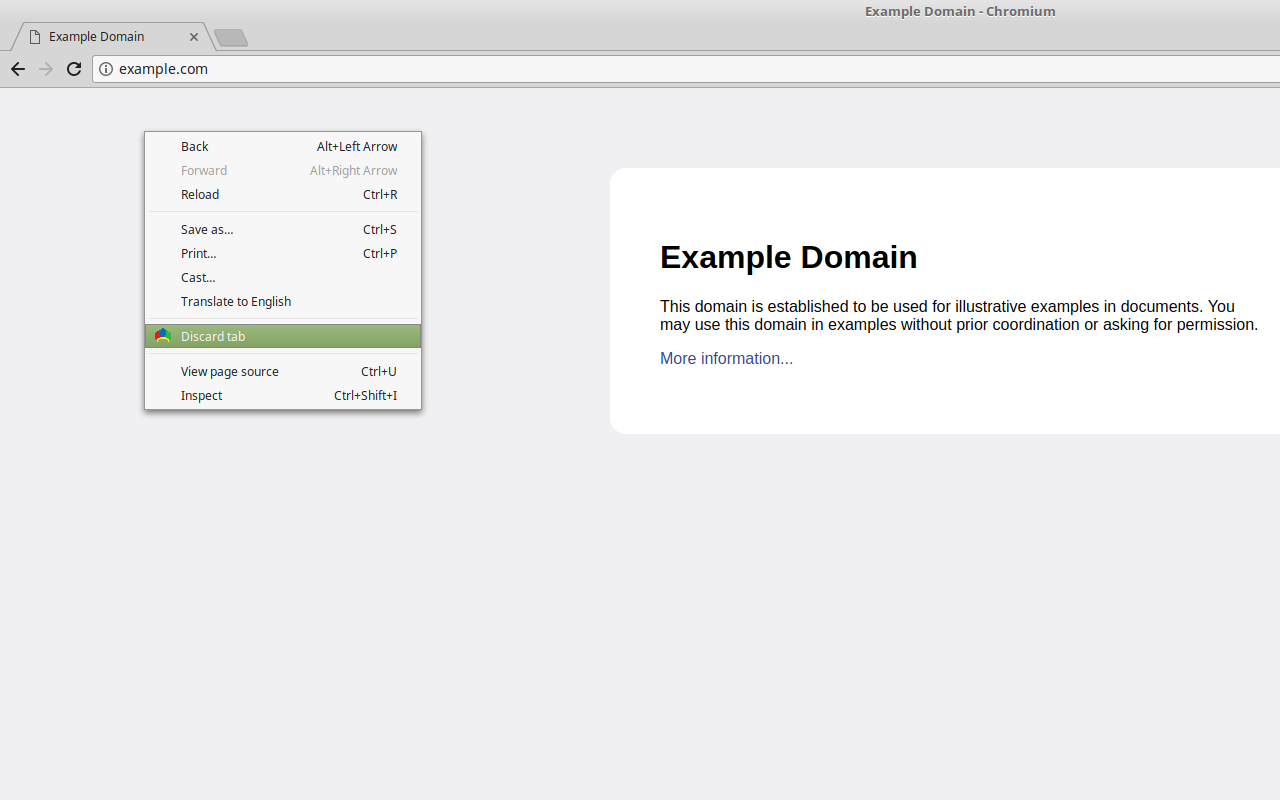Click the browser back arrow icon

tap(17, 69)
